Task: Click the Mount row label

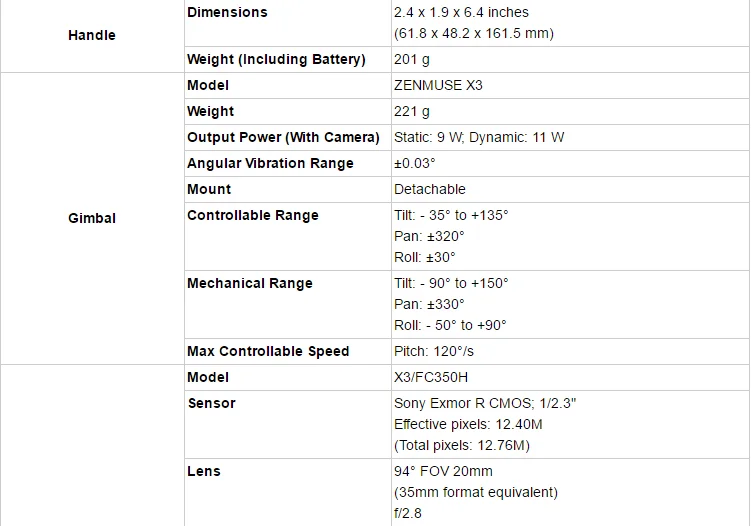Action: (x=209, y=190)
